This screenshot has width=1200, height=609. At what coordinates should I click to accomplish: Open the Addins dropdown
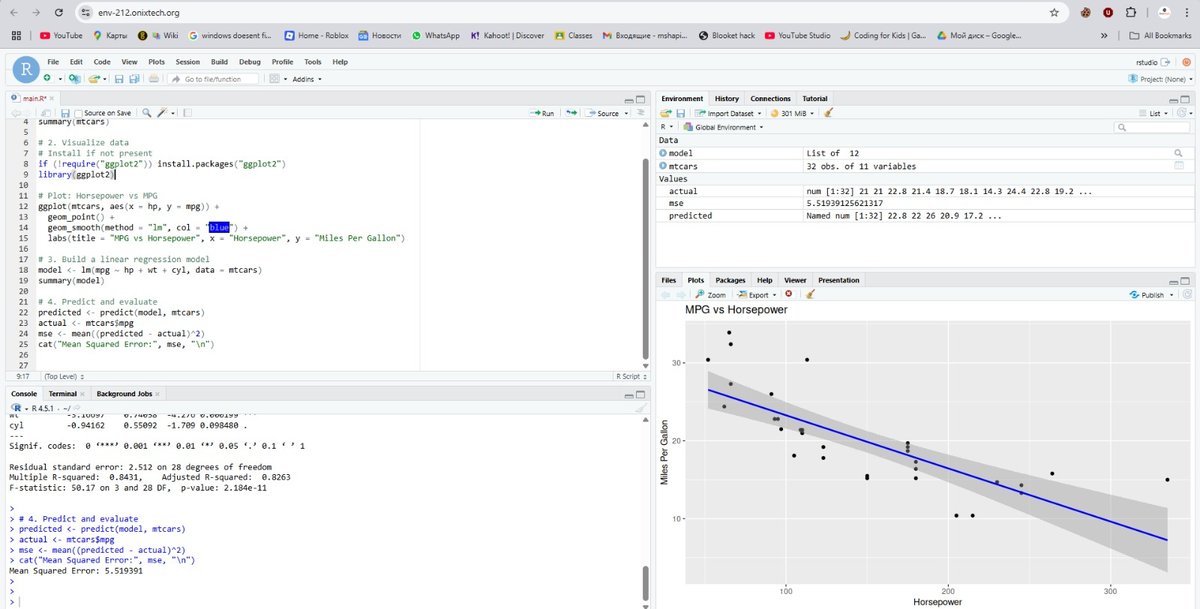(x=307, y=79)
